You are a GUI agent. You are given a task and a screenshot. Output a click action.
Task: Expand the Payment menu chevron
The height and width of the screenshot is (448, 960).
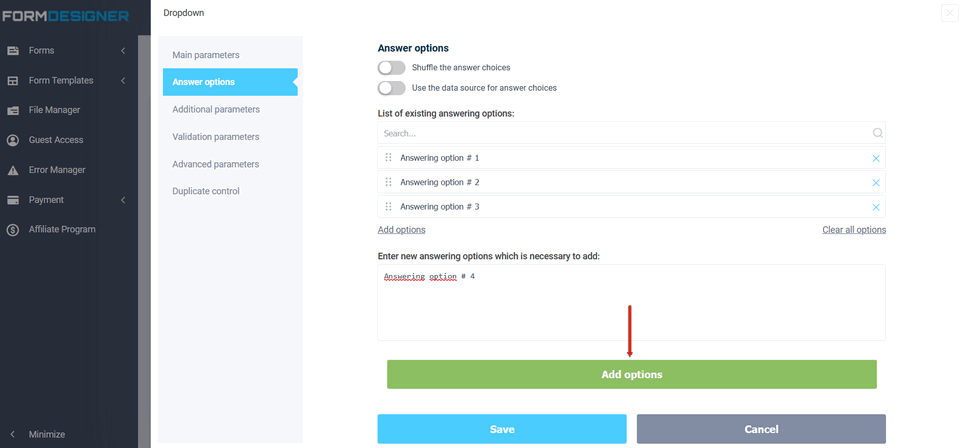point(123,200)
